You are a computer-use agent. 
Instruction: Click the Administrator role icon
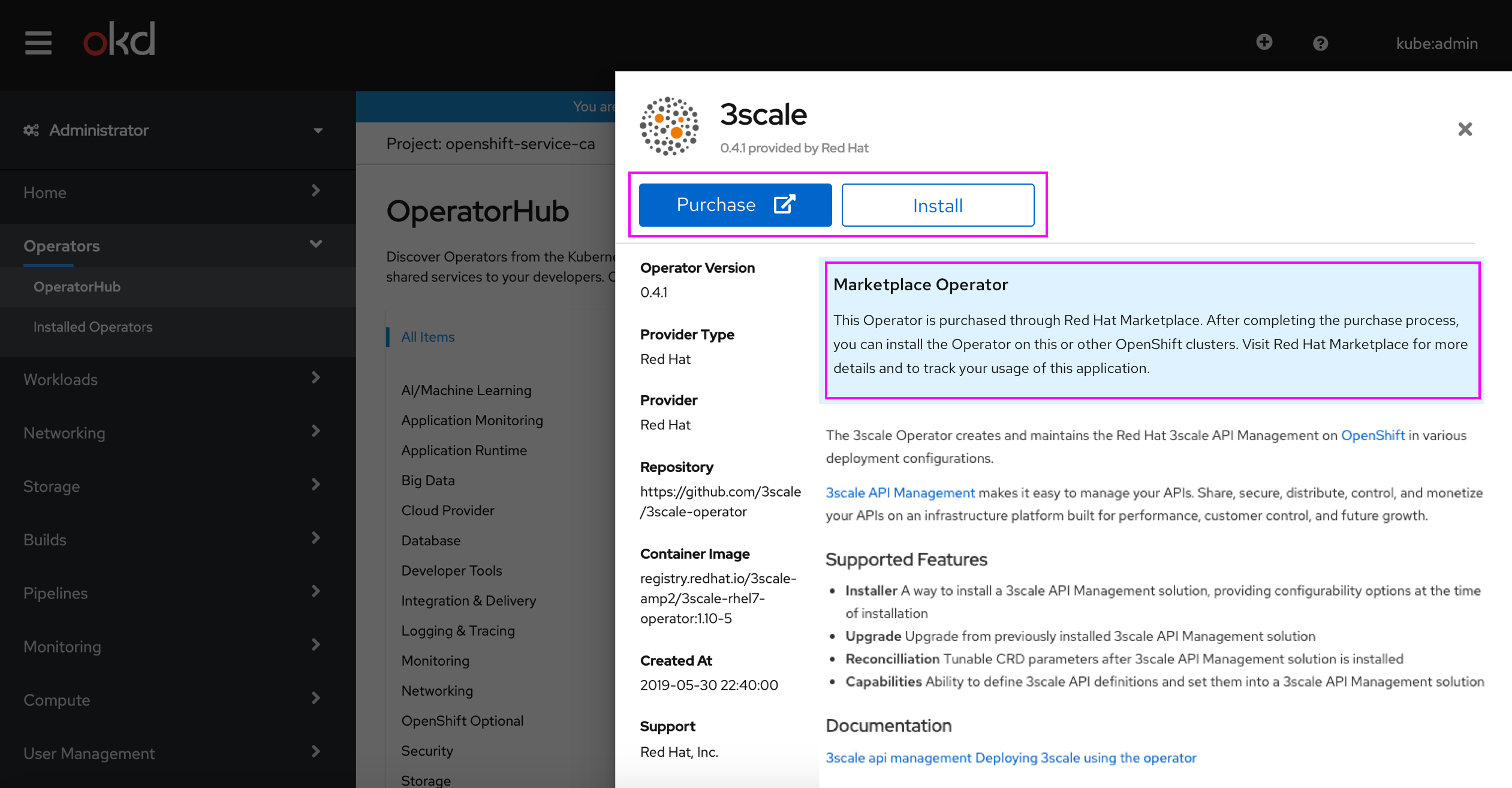click(30, 129)
